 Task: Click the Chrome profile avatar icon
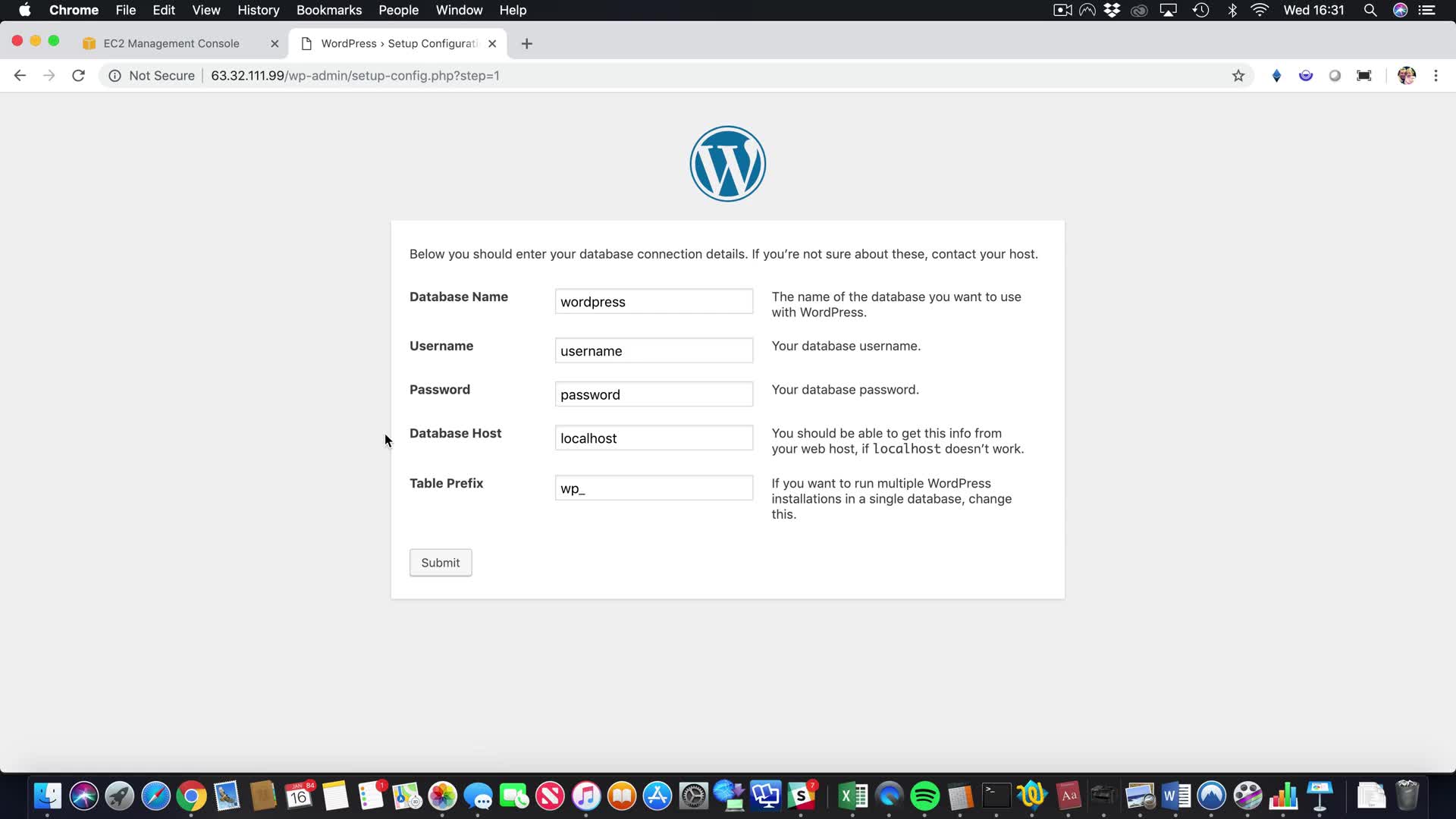1406,76
